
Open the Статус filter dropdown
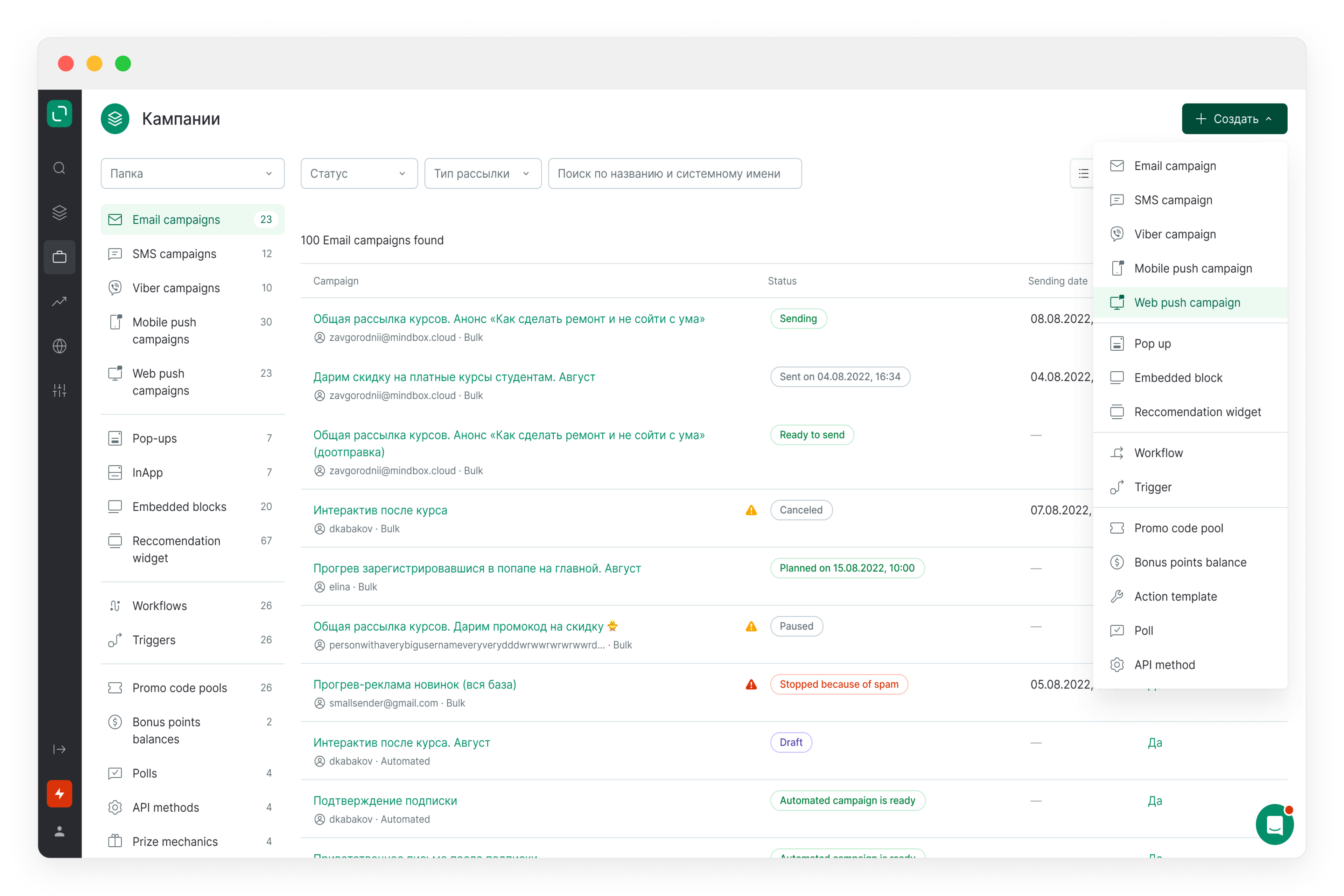pos(359,174)
